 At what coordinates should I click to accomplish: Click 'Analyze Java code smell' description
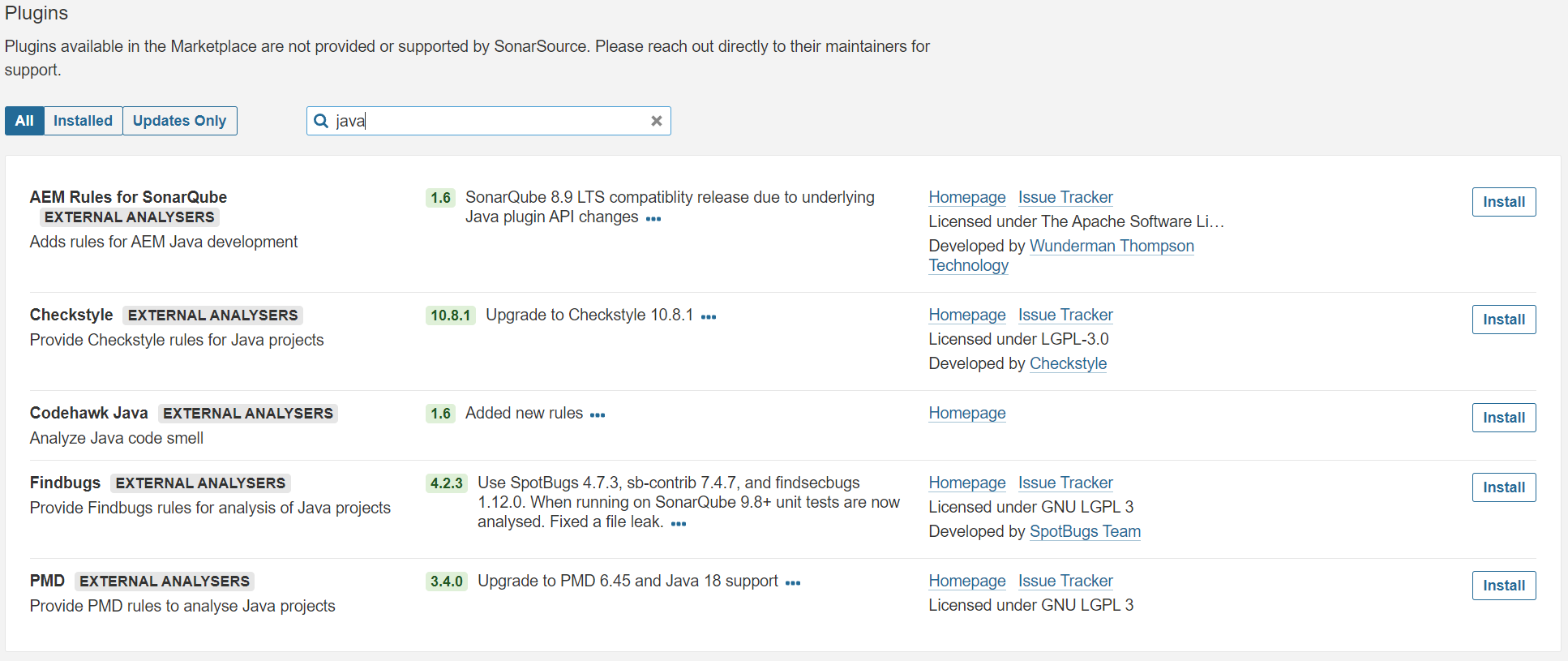(x=117, y=438)
